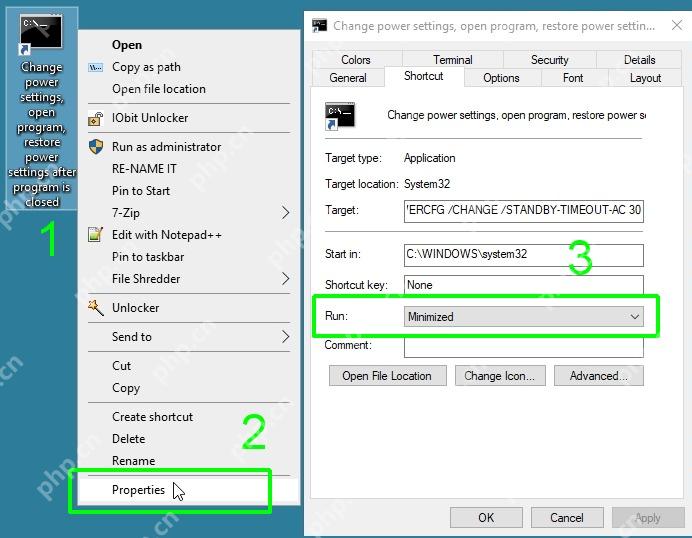The image size is (692, 538).
Task: Click into the Target input field
Action: [523, 211]
